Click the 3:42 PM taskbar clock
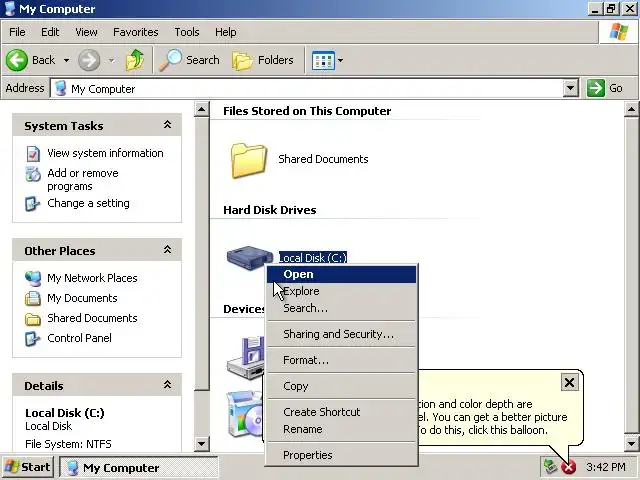This screenshot has height=480, width=640. pyautogui.click(x=606, y=467)
